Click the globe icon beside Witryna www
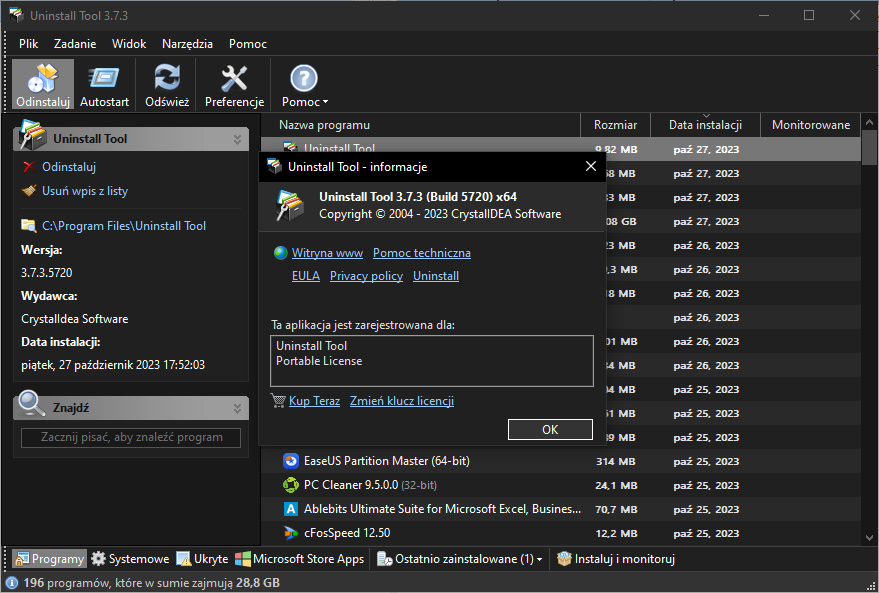 [280, 253]
